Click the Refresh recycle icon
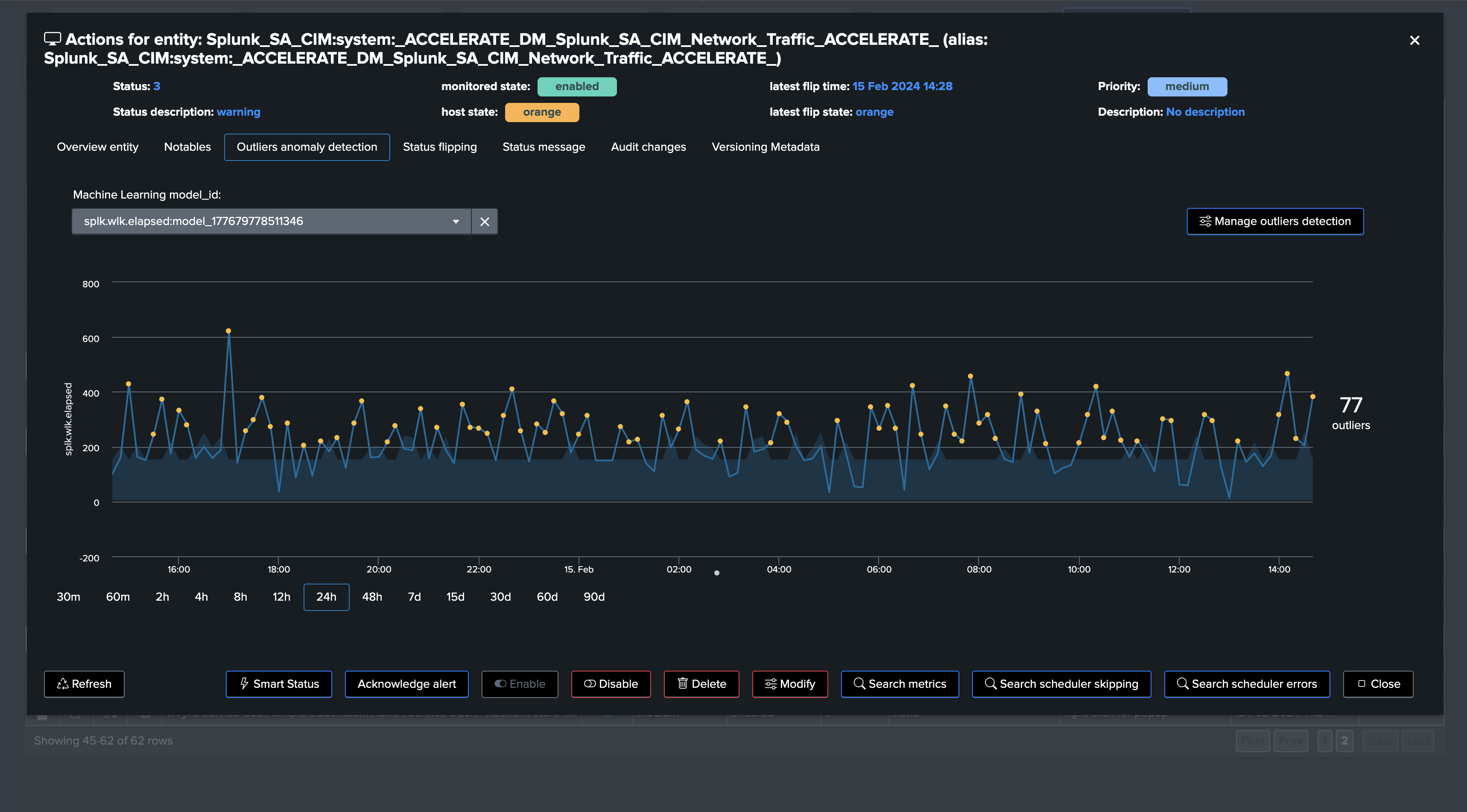This screenshot has height=812, width=1467. tap(63, 684)
